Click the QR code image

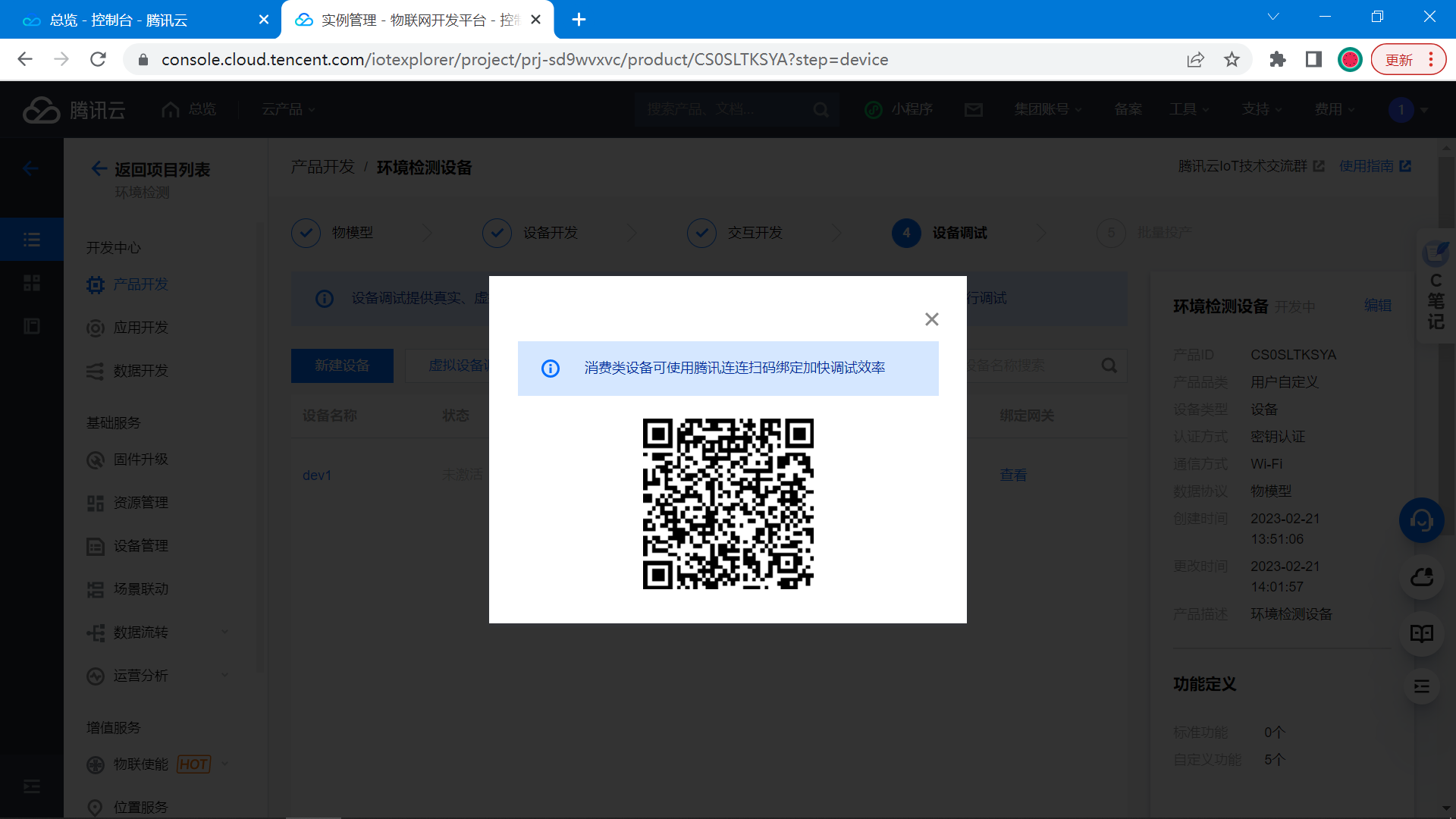728,504
